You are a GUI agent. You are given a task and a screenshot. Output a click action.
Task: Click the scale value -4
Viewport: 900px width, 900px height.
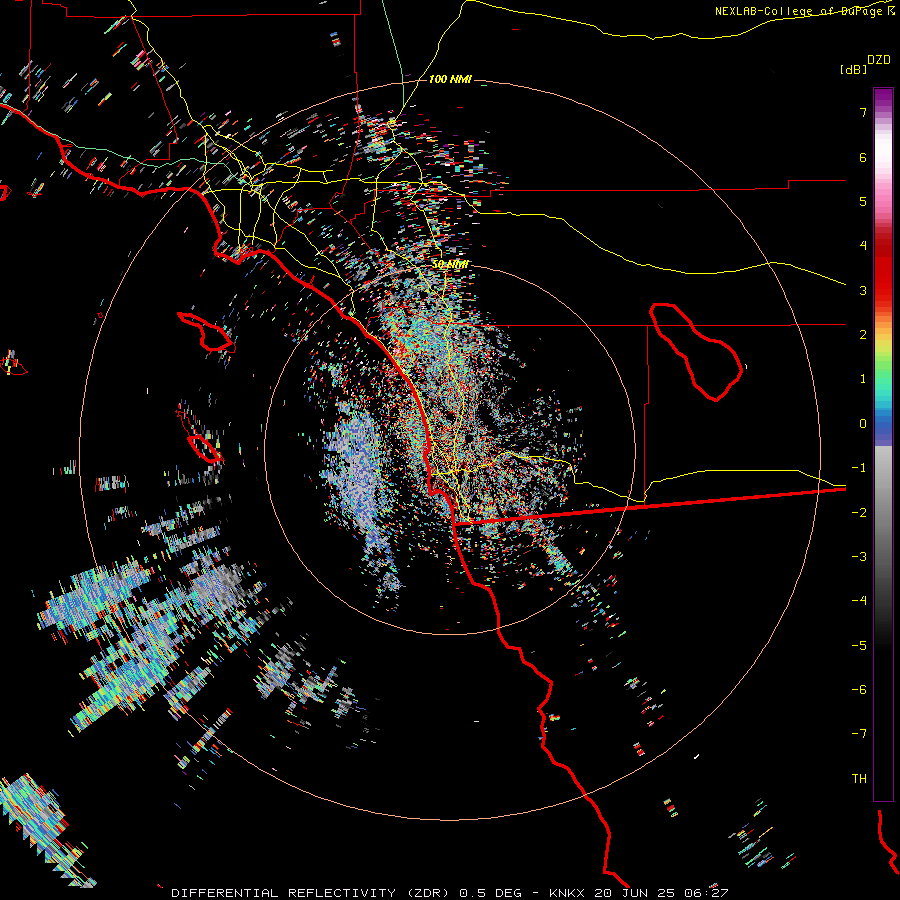point(859,601)
